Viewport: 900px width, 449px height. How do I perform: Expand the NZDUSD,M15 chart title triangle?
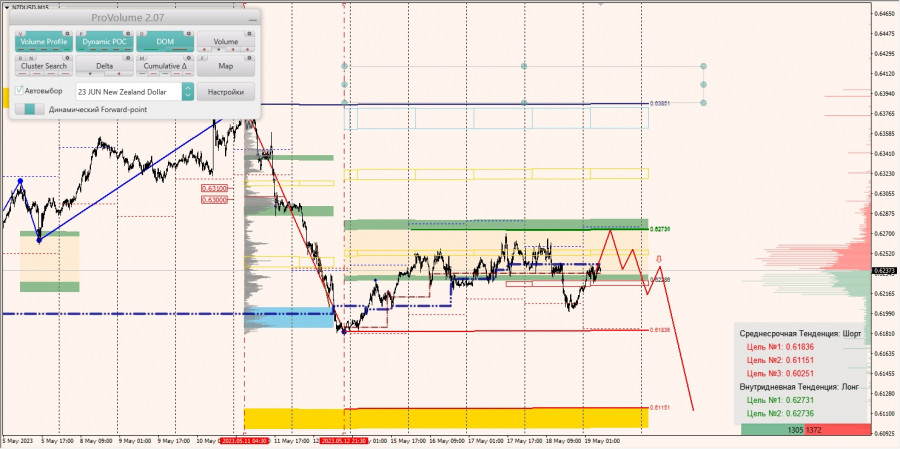point(7,8)
